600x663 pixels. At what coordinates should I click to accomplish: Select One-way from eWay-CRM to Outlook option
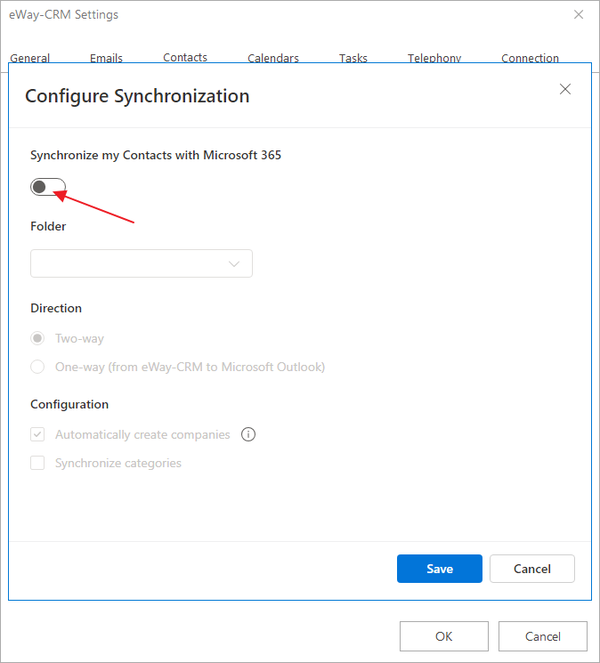pos(37,367)
